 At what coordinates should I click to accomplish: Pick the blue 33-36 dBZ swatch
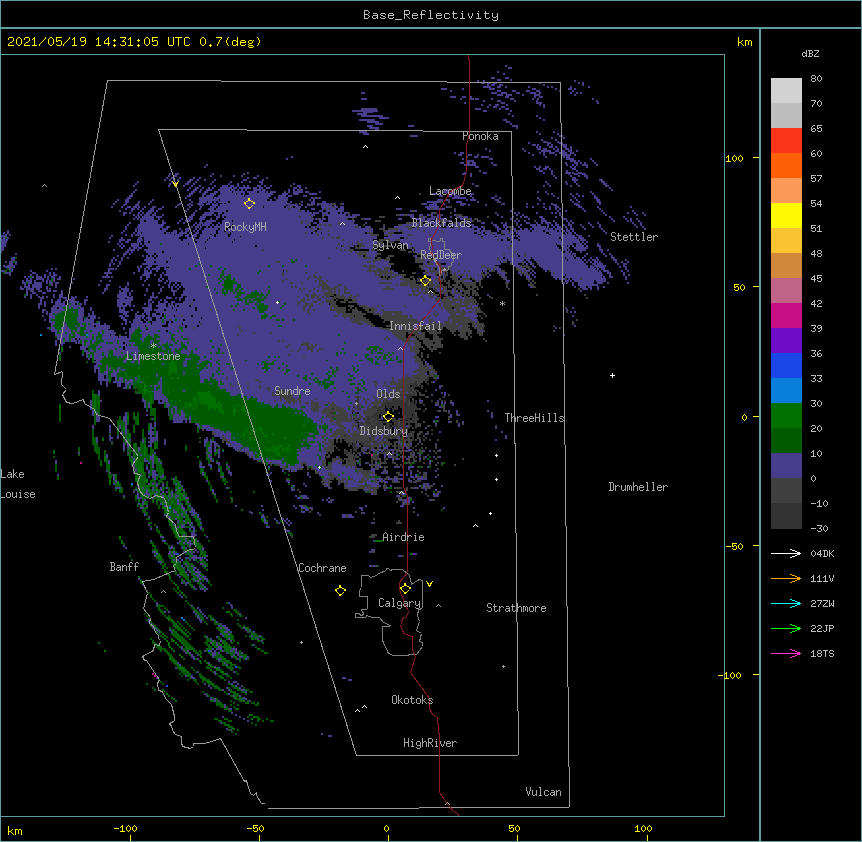click(786, 366)
